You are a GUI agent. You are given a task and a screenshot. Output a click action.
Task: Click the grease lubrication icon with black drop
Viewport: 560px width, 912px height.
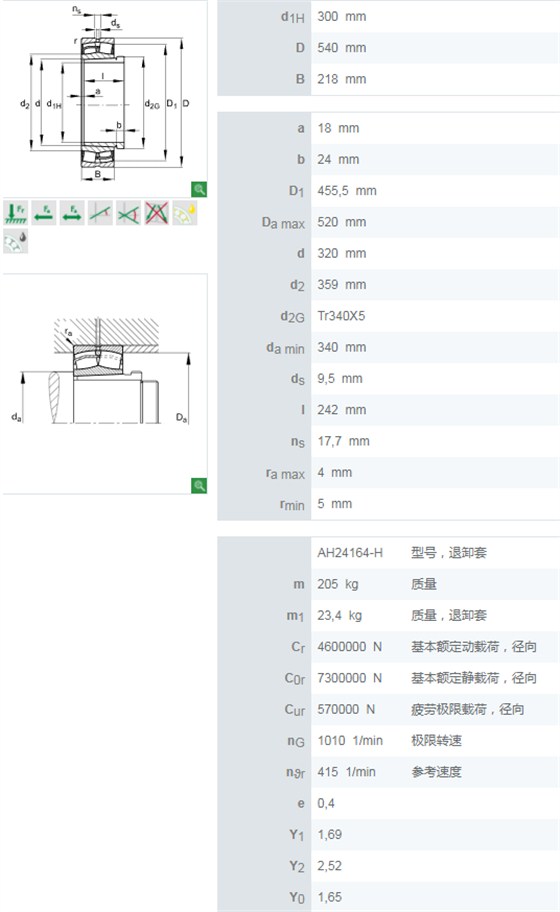(16, 241)
